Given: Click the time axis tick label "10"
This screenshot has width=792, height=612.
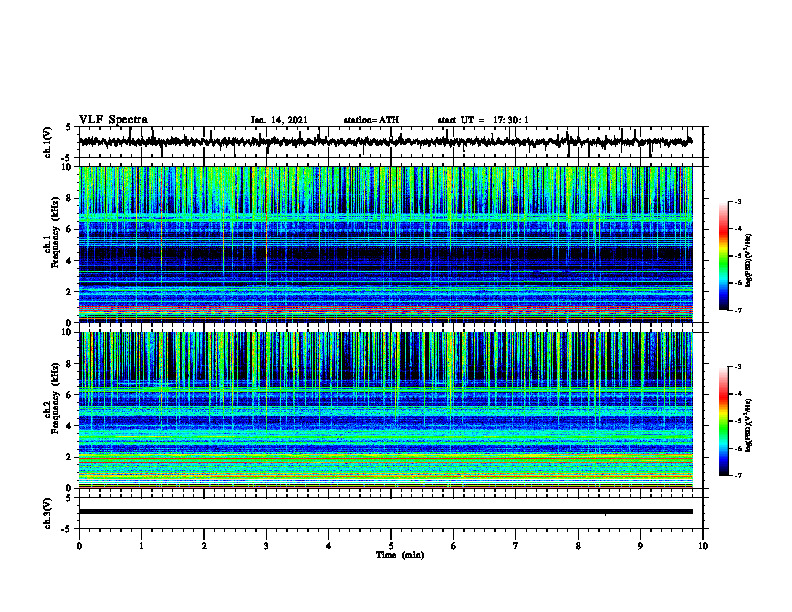Looking at the screenshot, I should pyautogui.click(x=703, y=546).
